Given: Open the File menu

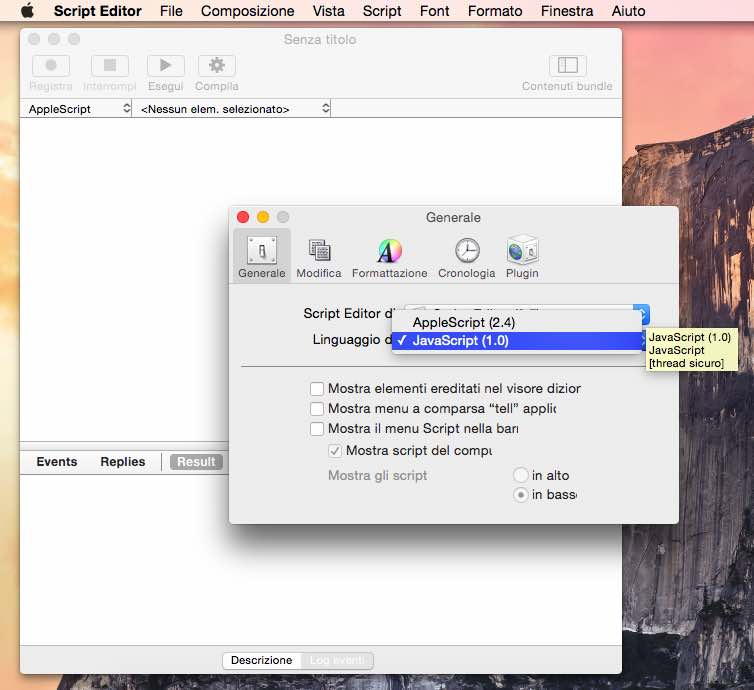Looking at the screenshot, I should pos(171,11).
